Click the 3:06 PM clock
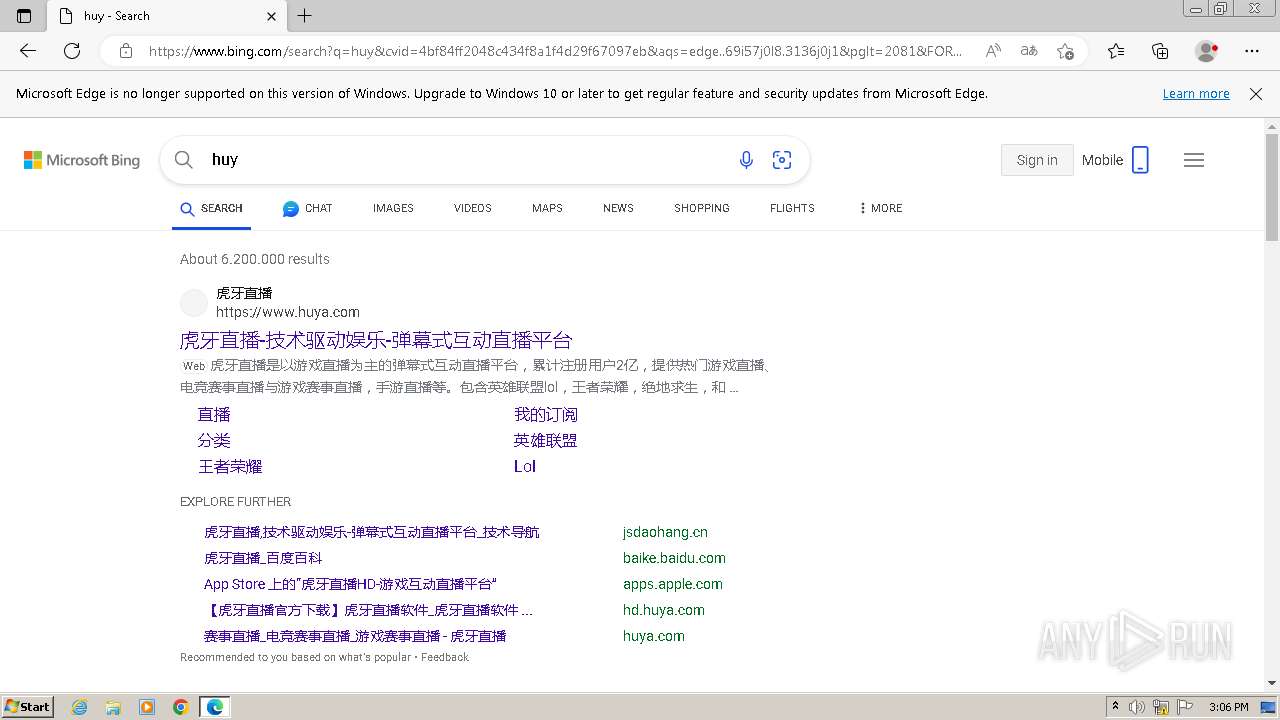 coord(1228,707)
